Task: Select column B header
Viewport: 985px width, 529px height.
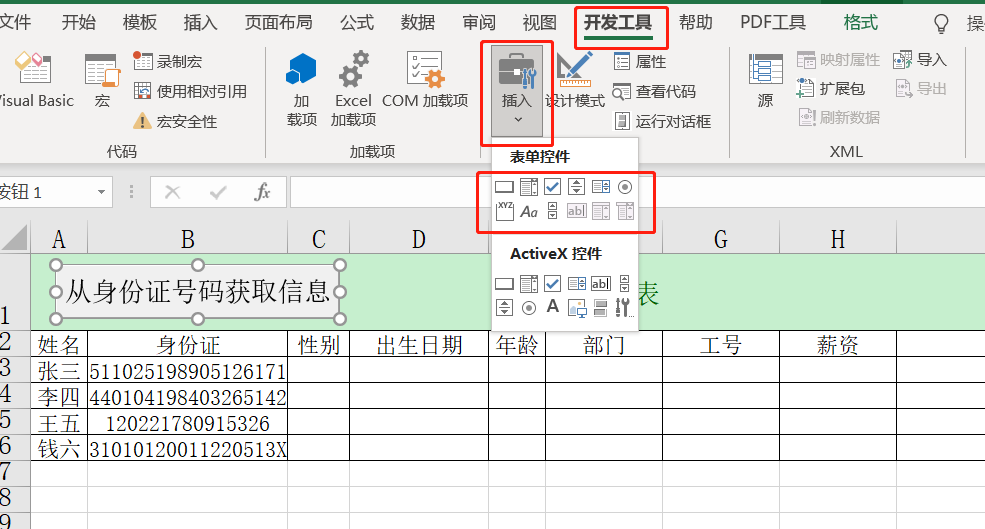Action: 187,239
